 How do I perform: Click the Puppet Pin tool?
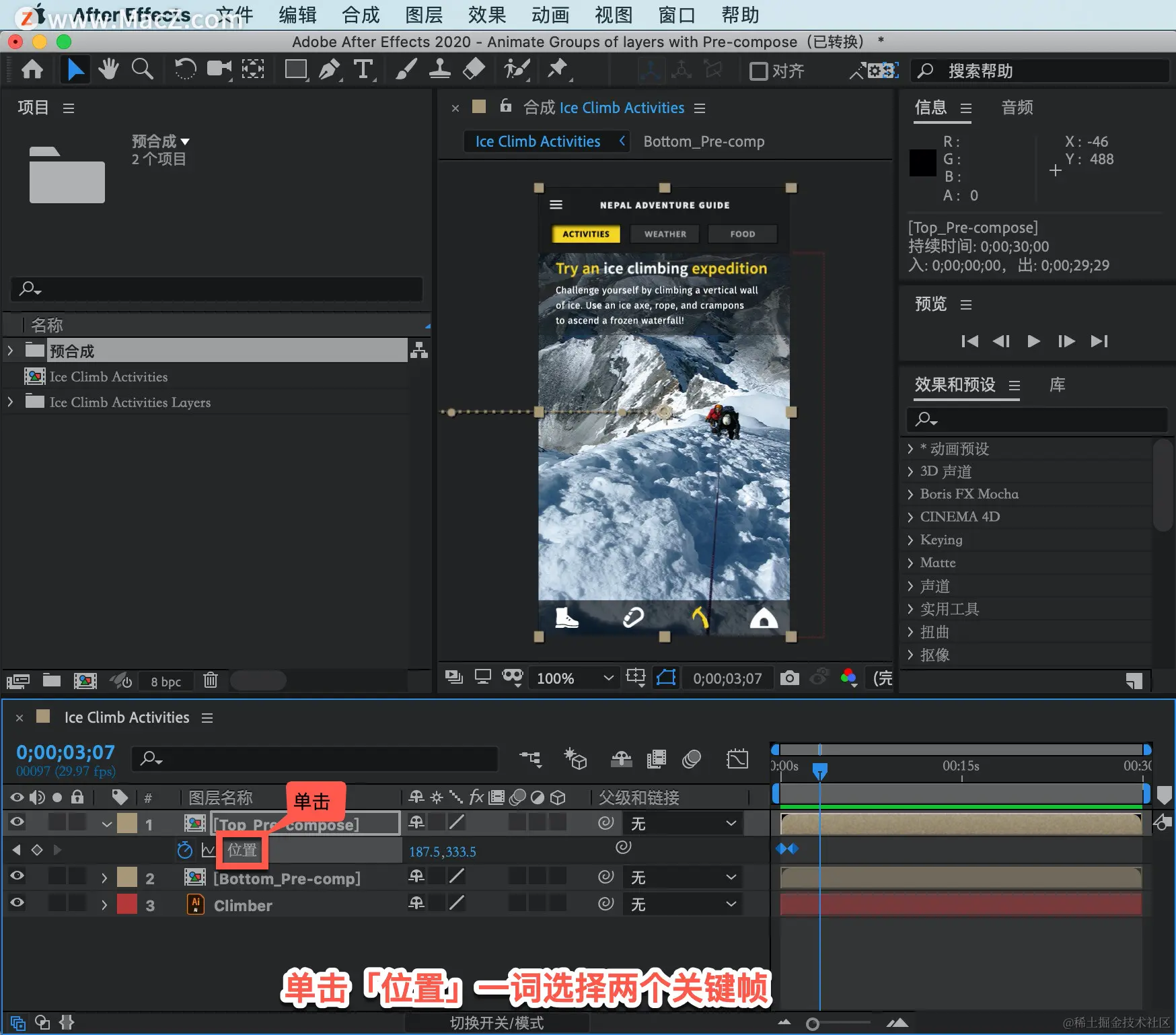(x=557, y=69)
